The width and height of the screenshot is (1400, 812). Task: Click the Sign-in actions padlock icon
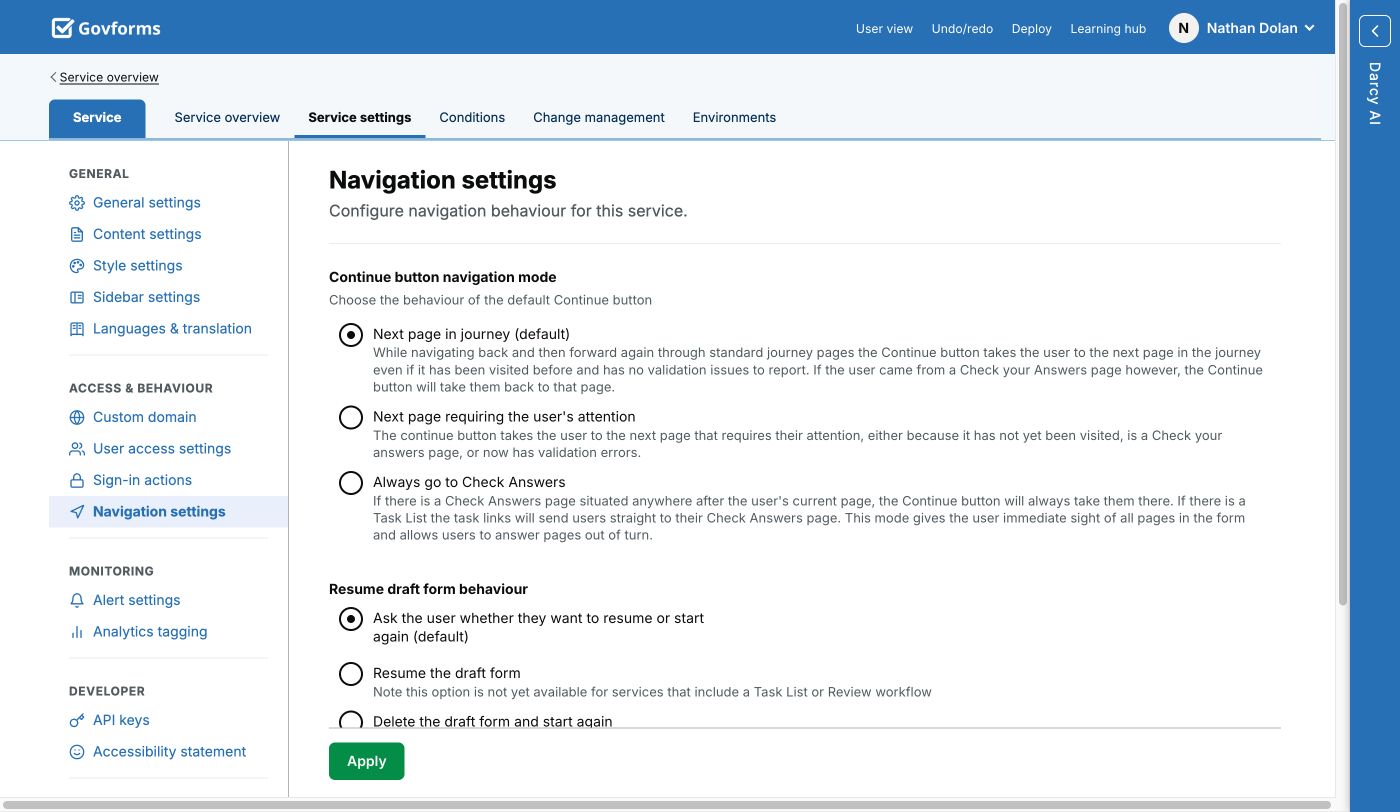click(77, 480)
